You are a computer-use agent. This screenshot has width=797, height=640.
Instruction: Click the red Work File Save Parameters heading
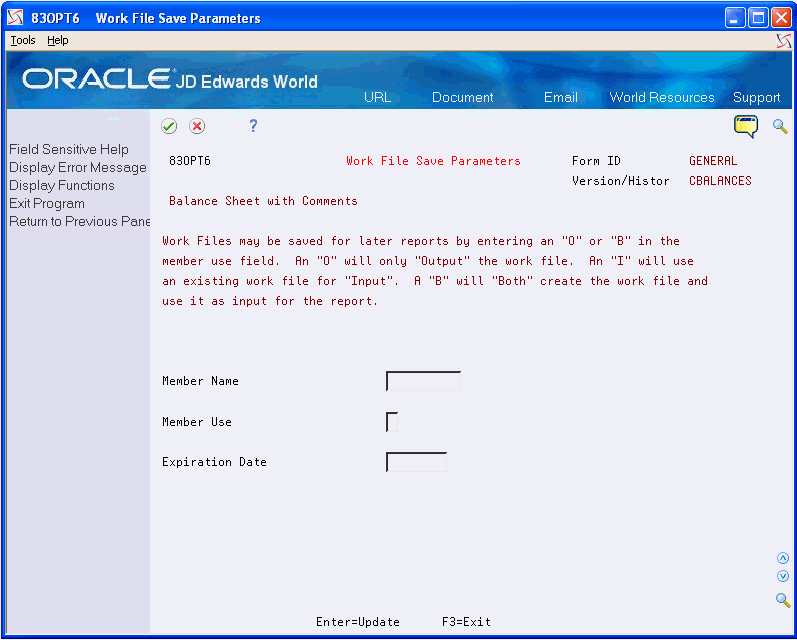pyautogui.click(x=434, y=161)
